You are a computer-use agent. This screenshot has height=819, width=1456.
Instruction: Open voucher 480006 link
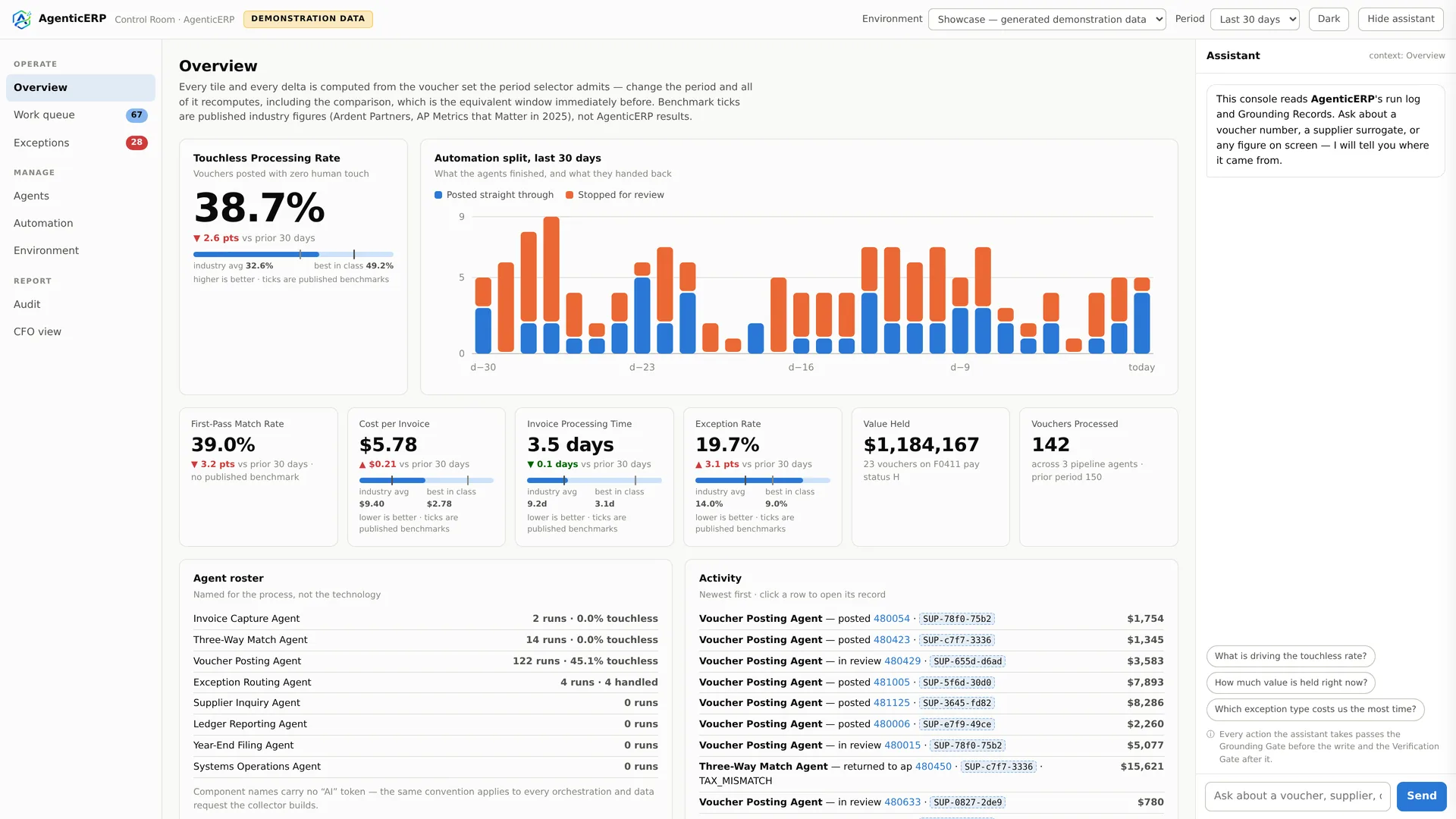click(891, 724)
